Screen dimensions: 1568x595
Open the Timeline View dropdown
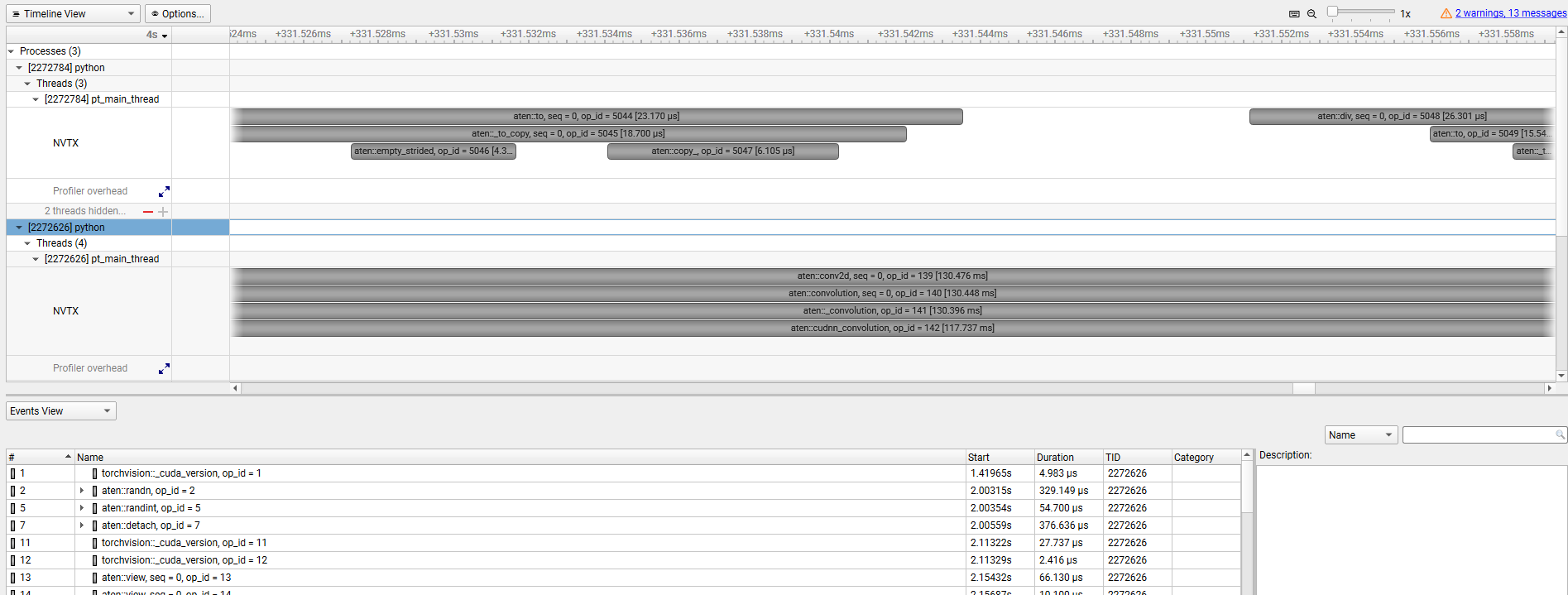[x=73, y=14]
